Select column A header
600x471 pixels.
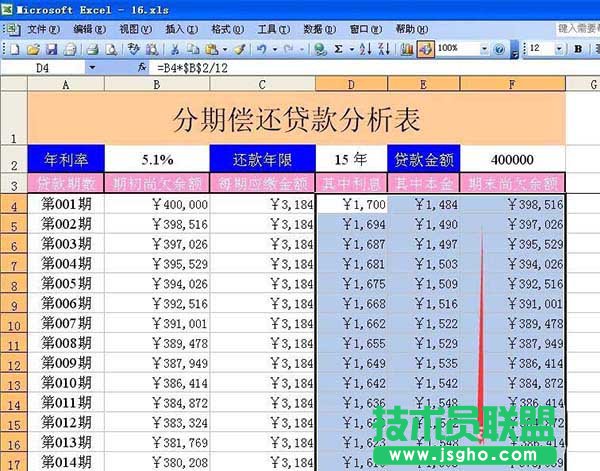pos(66,84)
